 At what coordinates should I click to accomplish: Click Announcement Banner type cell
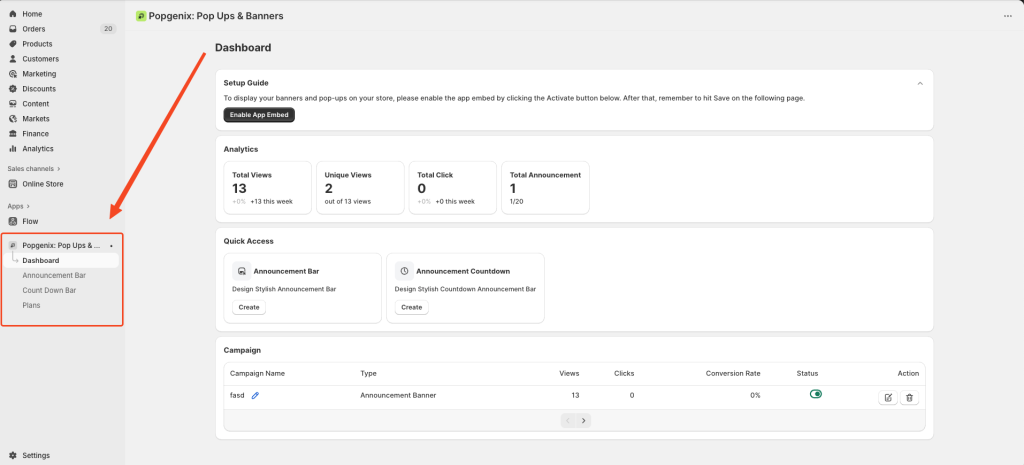398,395
